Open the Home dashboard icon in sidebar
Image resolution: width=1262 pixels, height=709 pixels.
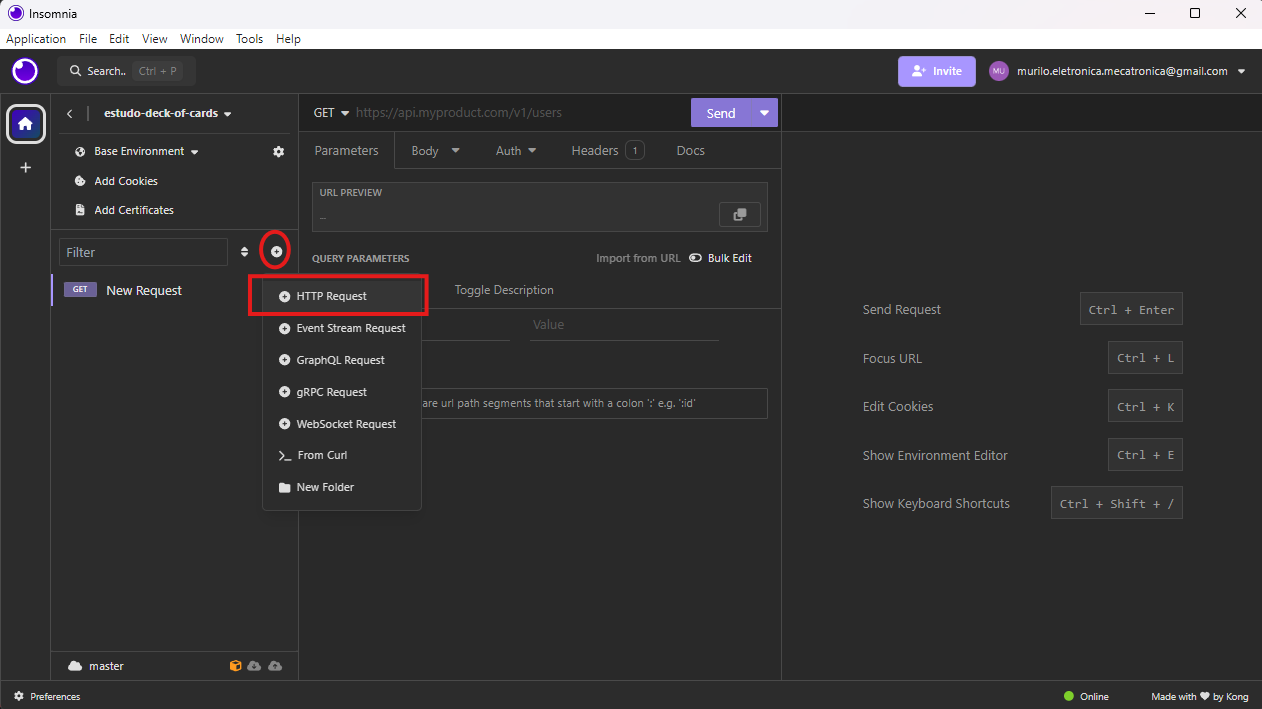[x=26, y=124]
